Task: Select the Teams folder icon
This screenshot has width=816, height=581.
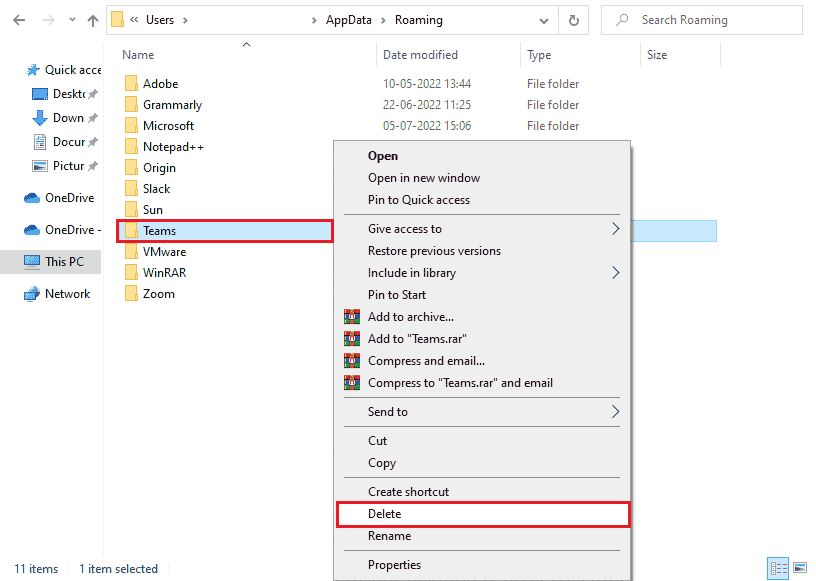Action: (x=131, y=230)
